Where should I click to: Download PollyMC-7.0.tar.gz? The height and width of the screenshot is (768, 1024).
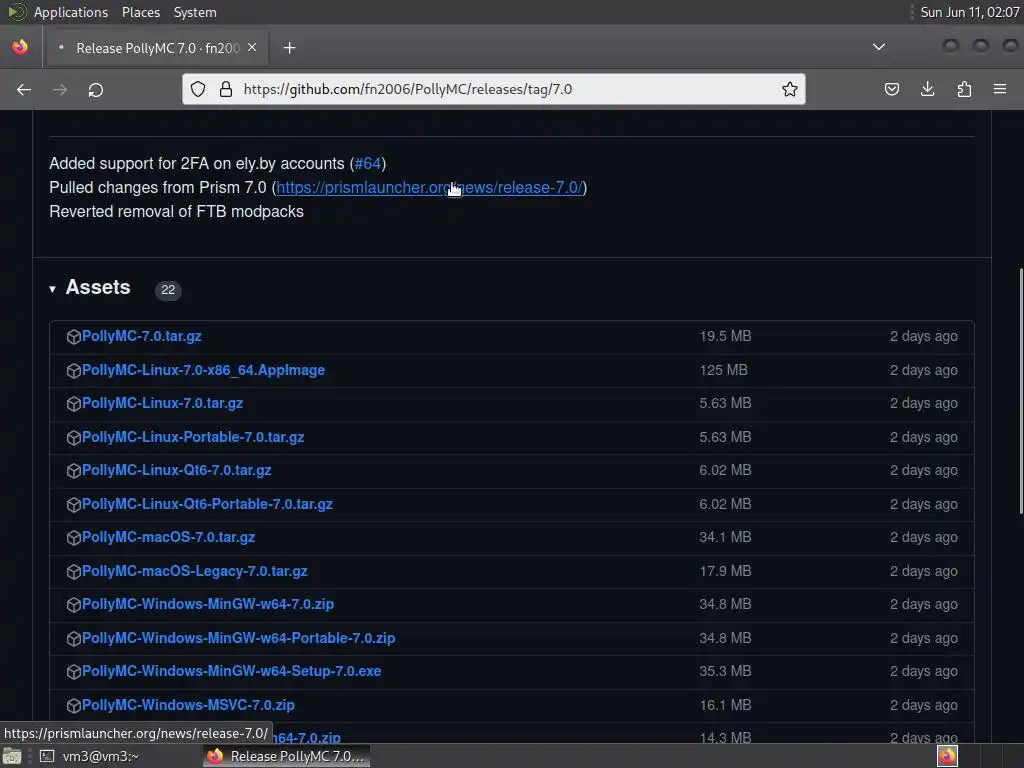click(141, 336)
